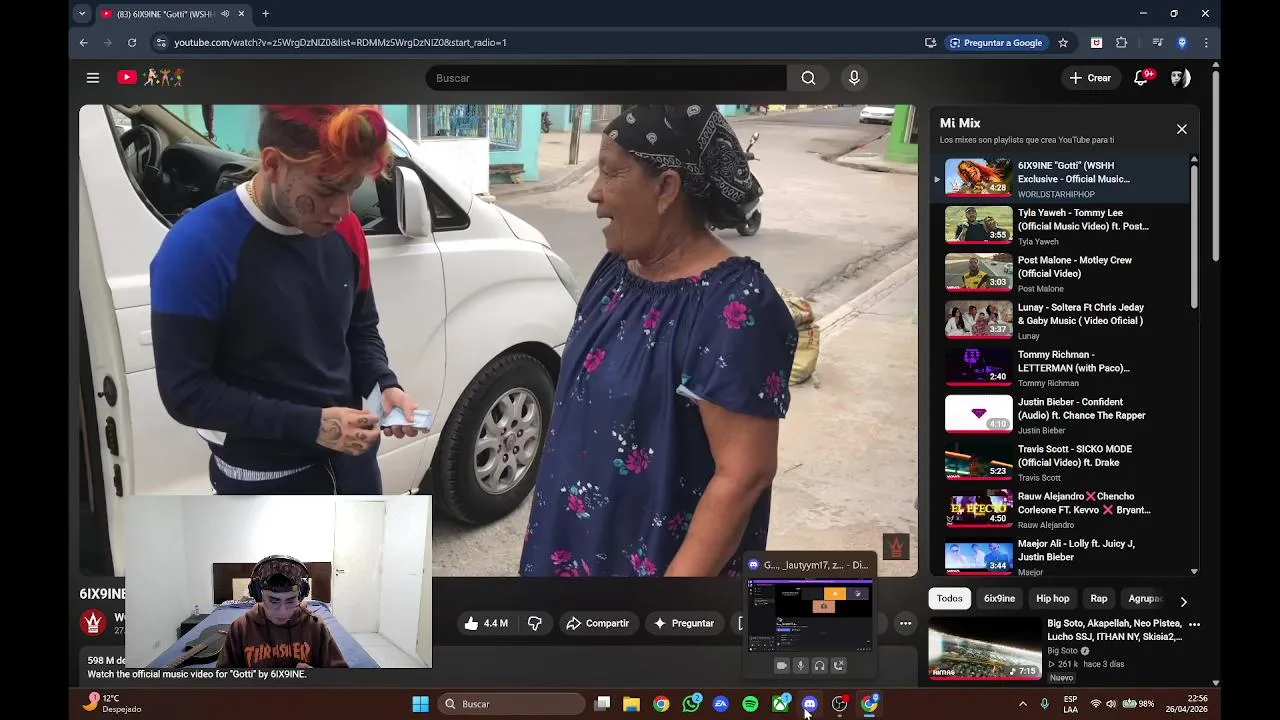Toggle camera in Discord preview popup
Viewport: 1280px width, 720px height.
tap(781, 665)
